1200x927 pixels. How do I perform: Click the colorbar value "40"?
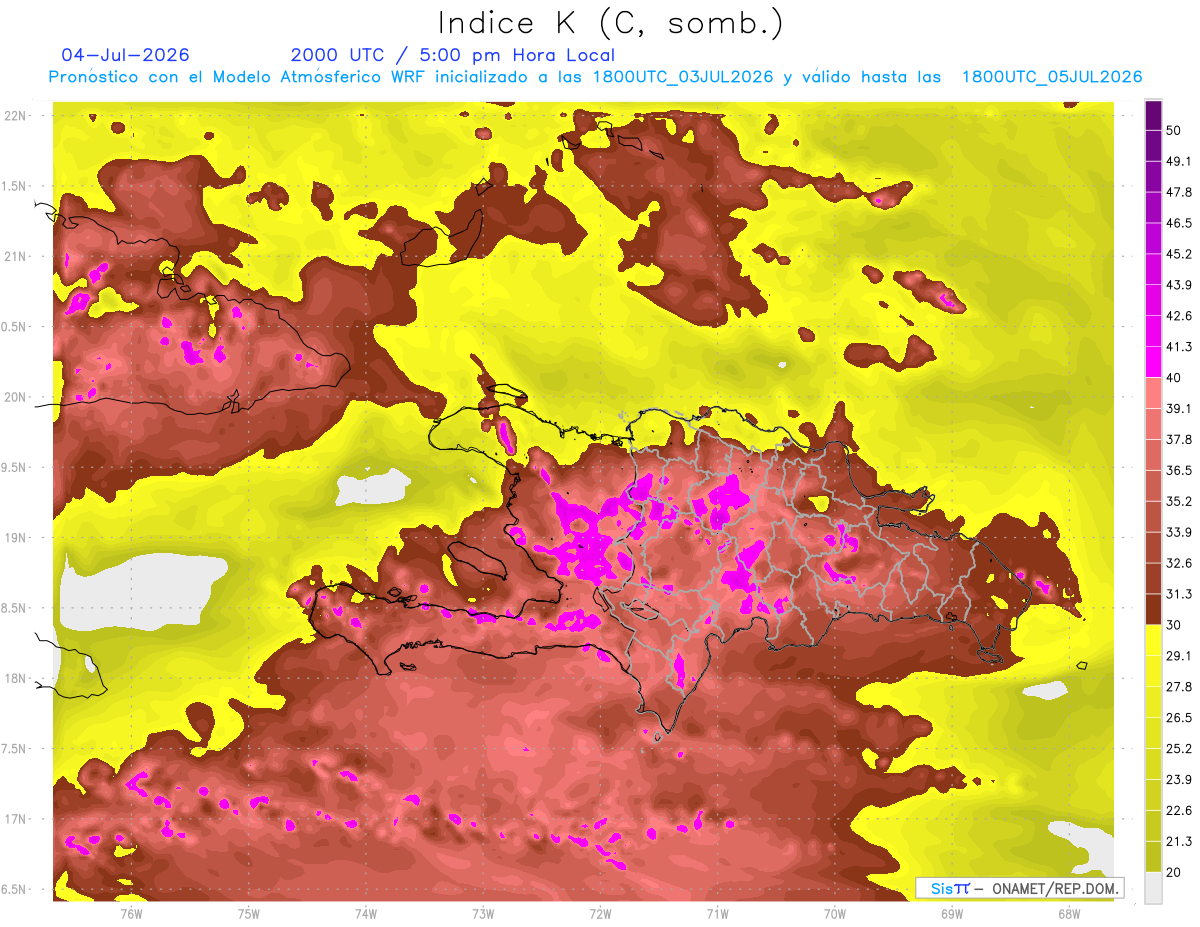coord(1175,377)
